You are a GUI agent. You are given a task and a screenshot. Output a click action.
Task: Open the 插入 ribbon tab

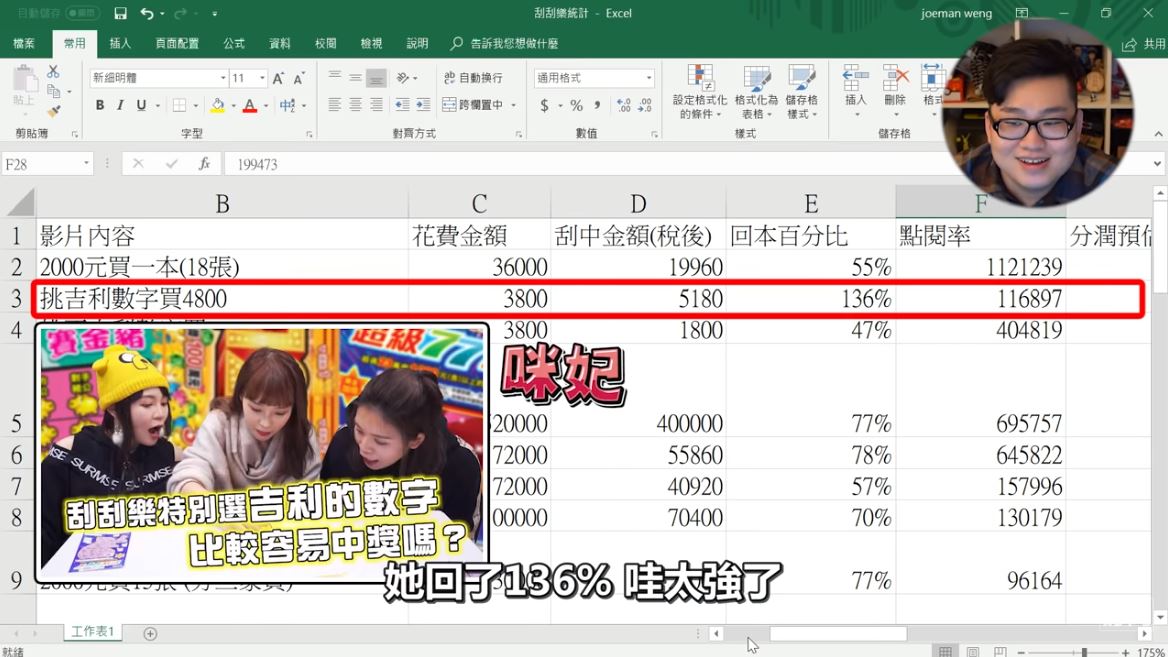click(120, 44)
